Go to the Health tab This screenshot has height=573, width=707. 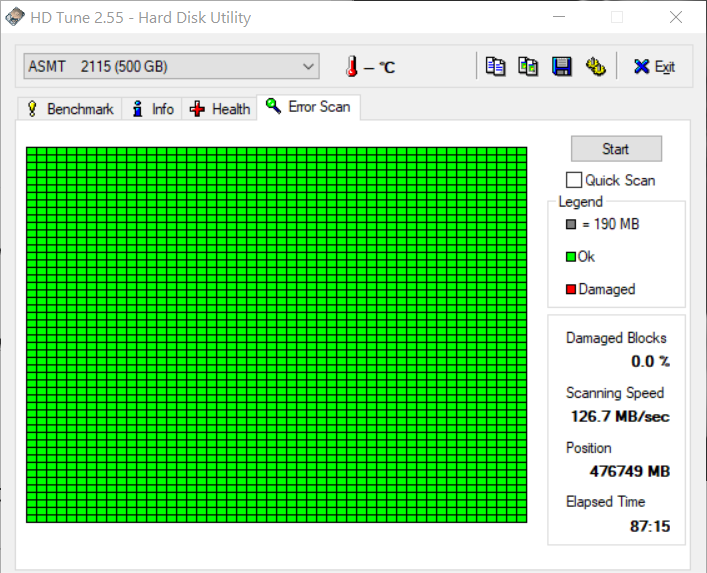coord(220,109)
